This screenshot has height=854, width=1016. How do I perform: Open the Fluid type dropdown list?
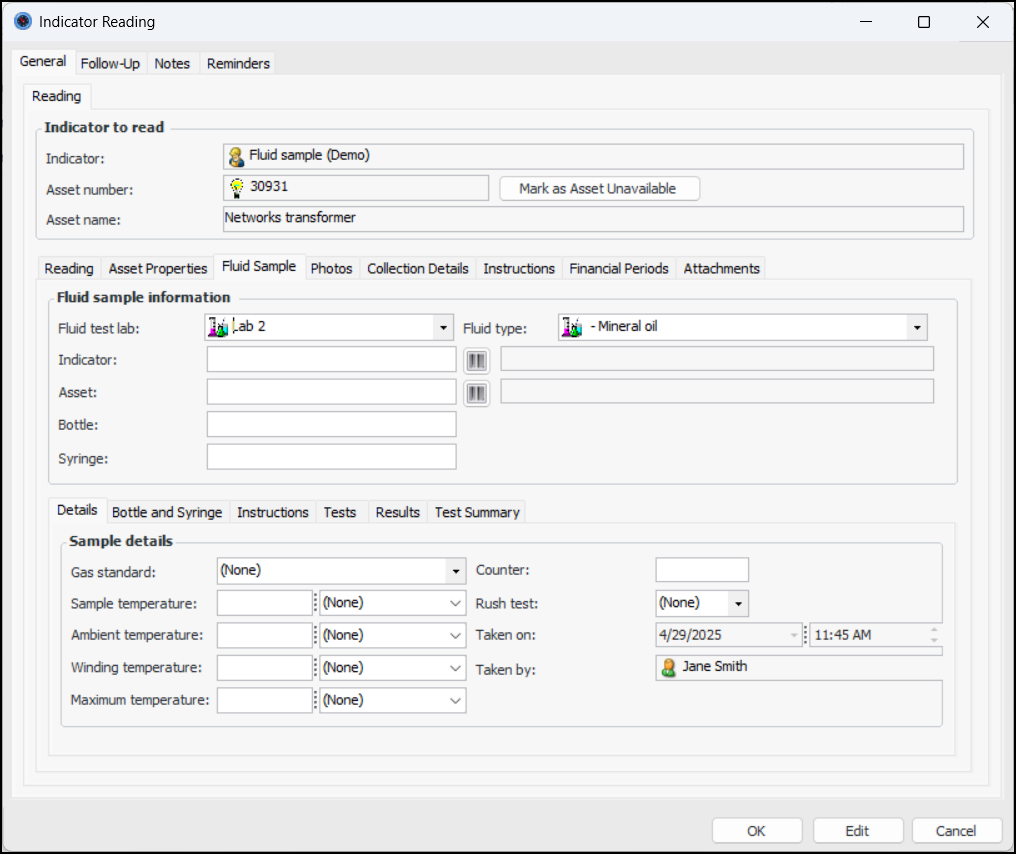click(x=915, y=328)
